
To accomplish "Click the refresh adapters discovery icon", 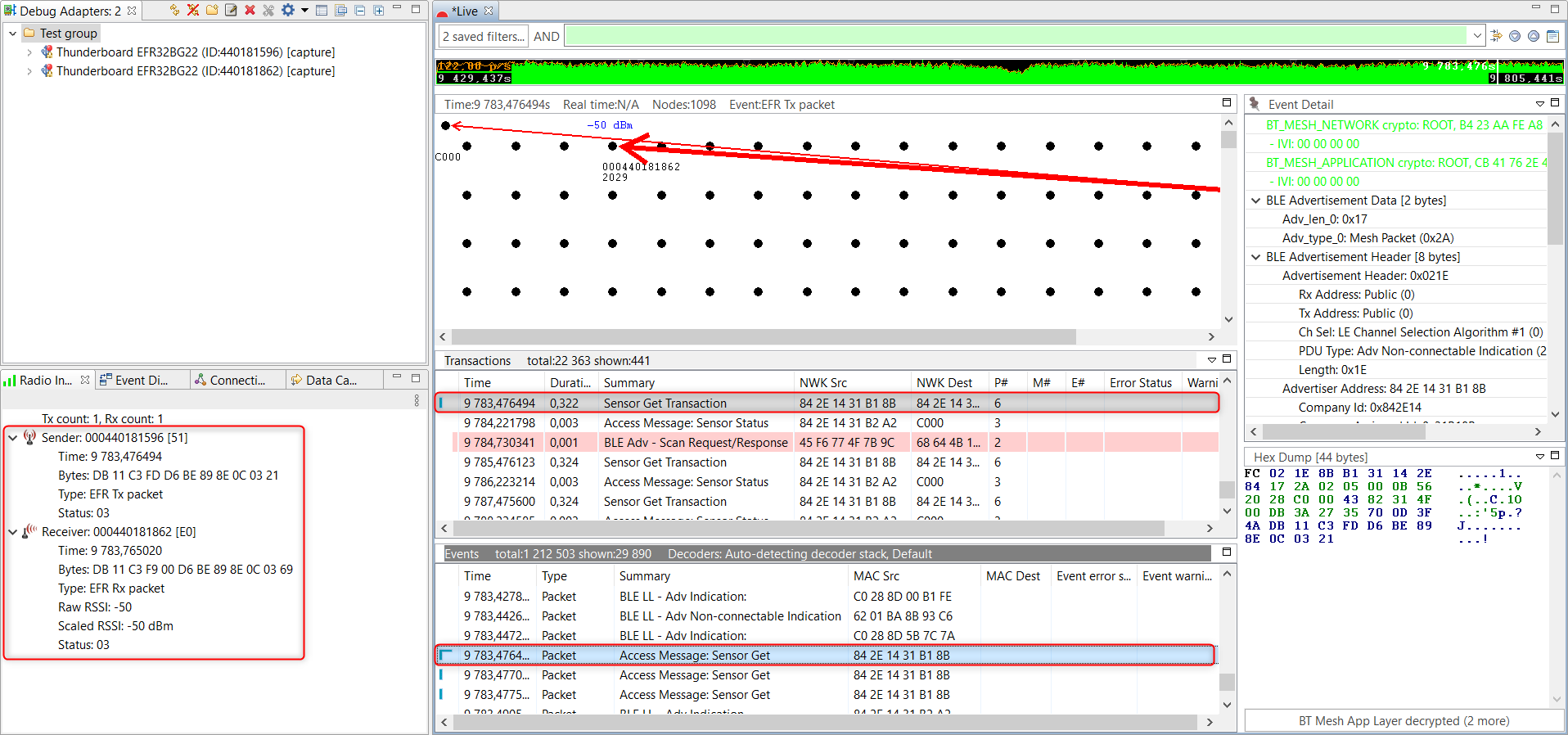I will point(174,10).
